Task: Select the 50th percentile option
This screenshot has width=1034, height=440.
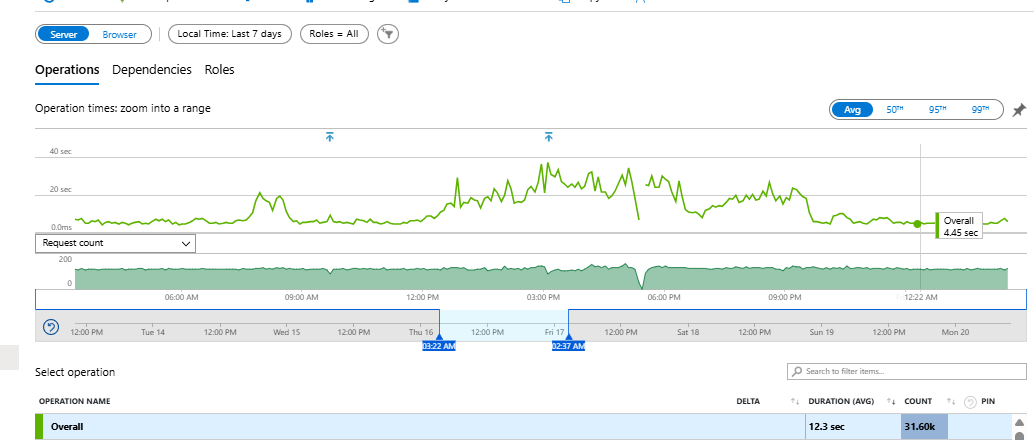Action: pos(894,110)
